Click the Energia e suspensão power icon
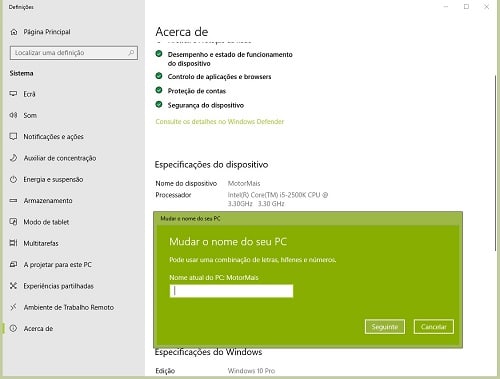 coord(13,179)
